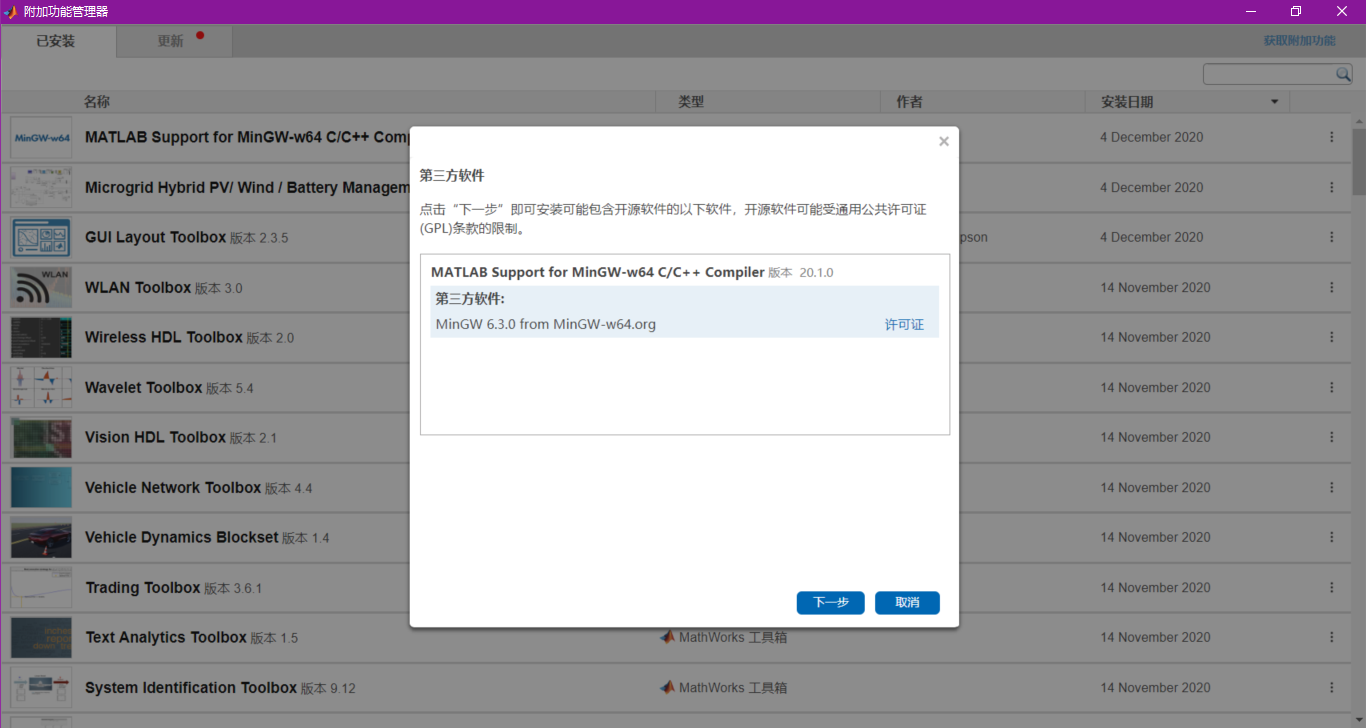Viewport: 1366px width, 728px height.
Task: Click the WLAN Toolbox thumbnail
Action: (x=41, y=287)
